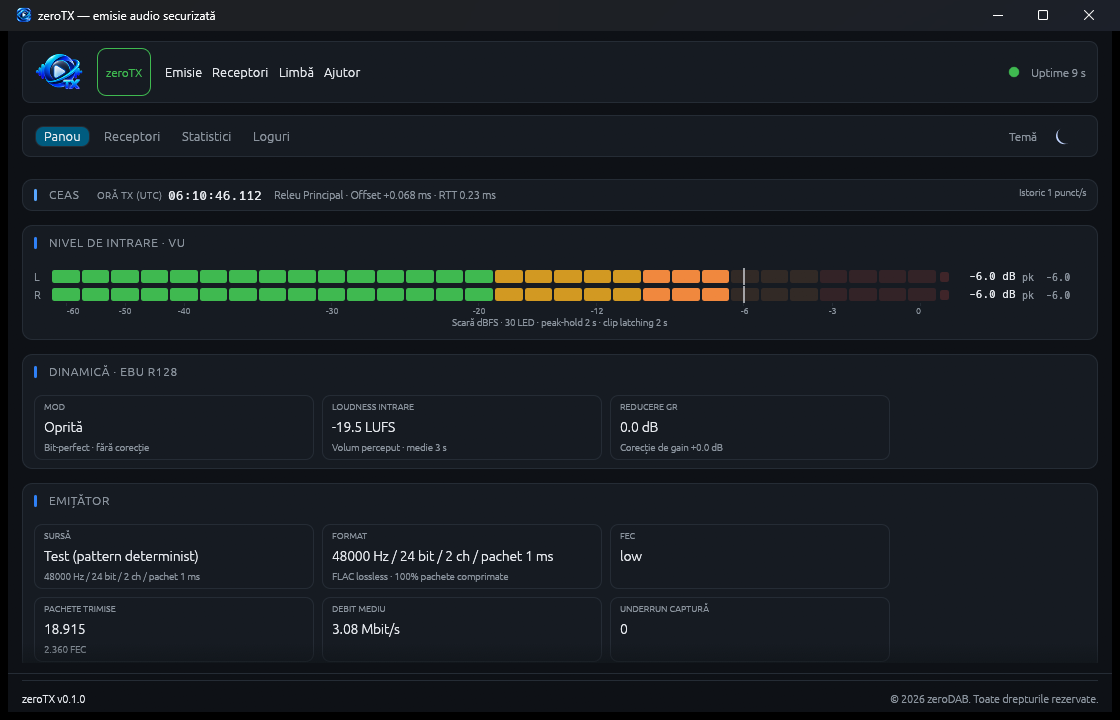Image resolution: width=1120 pixels, height=720 pixels.
Task: Maximize the zeroTX window
Action: 1043,15
